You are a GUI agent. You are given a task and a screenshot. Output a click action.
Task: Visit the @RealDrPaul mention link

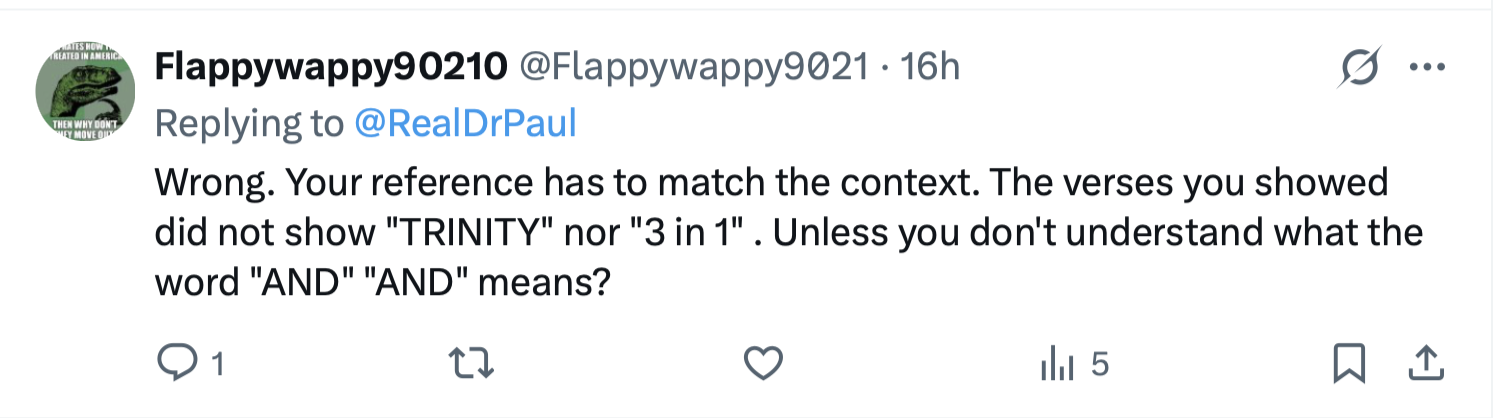coord(465,123)
